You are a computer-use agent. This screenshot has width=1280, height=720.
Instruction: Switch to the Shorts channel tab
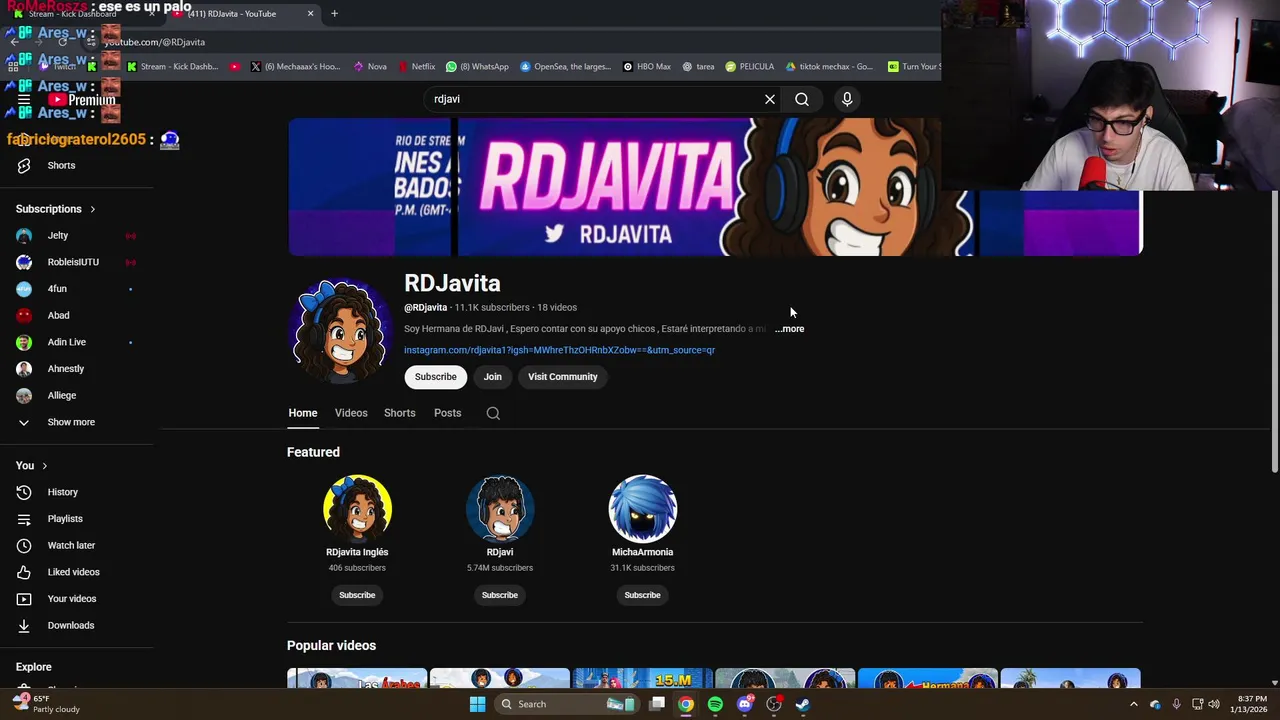(x=400, y=413)
